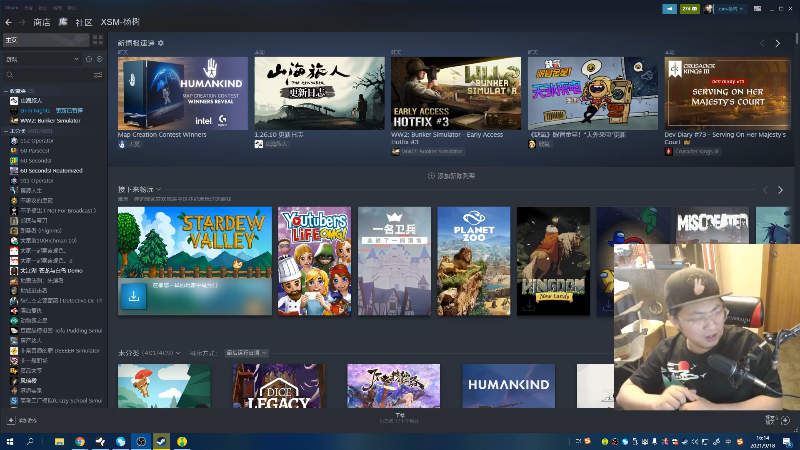Click the WW2: Bunker Simulator news tag
Image resolution: width=800 pixels, height=450 pixels.
428,152
